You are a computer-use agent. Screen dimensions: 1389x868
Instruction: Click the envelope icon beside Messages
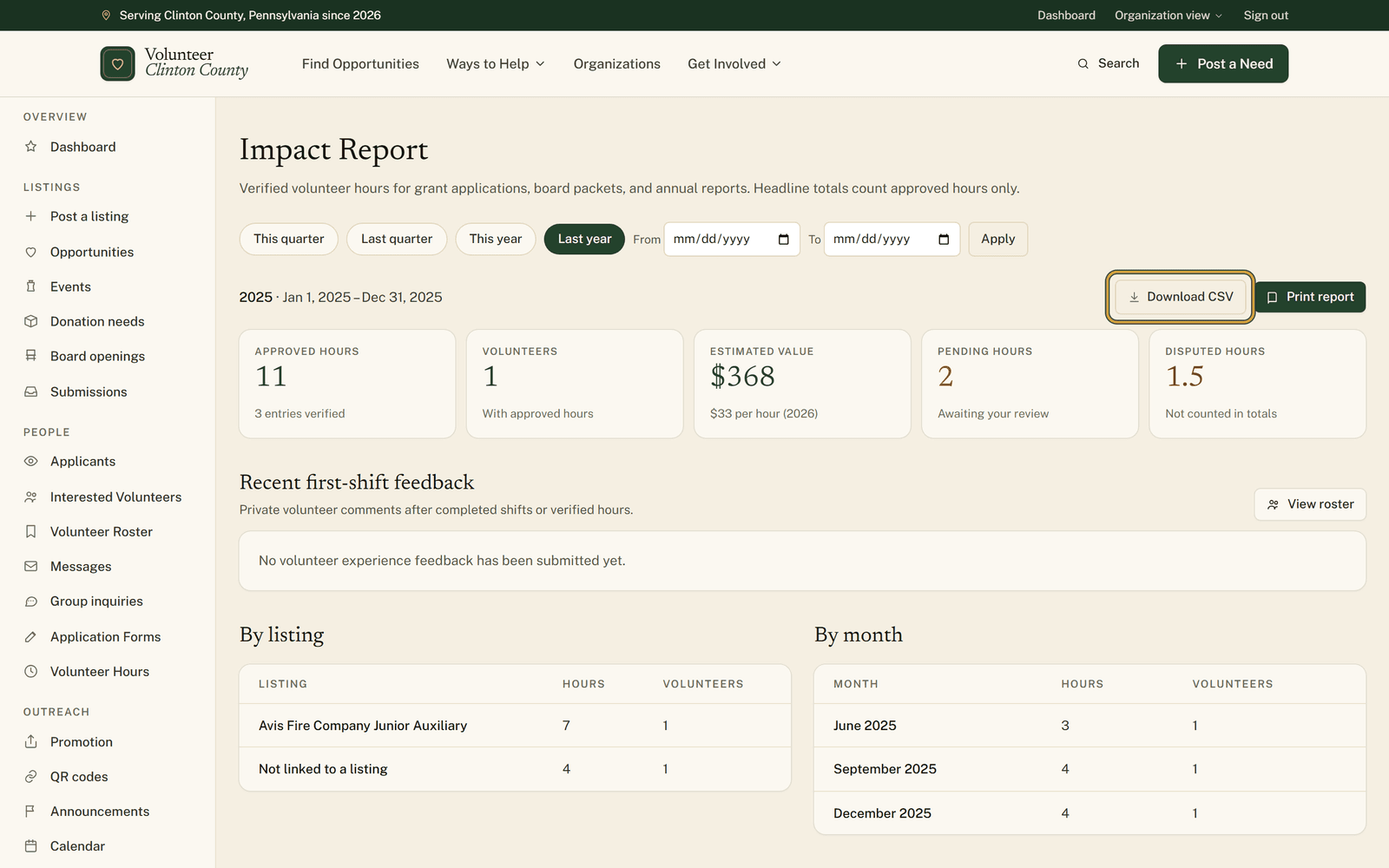point(31,566)
